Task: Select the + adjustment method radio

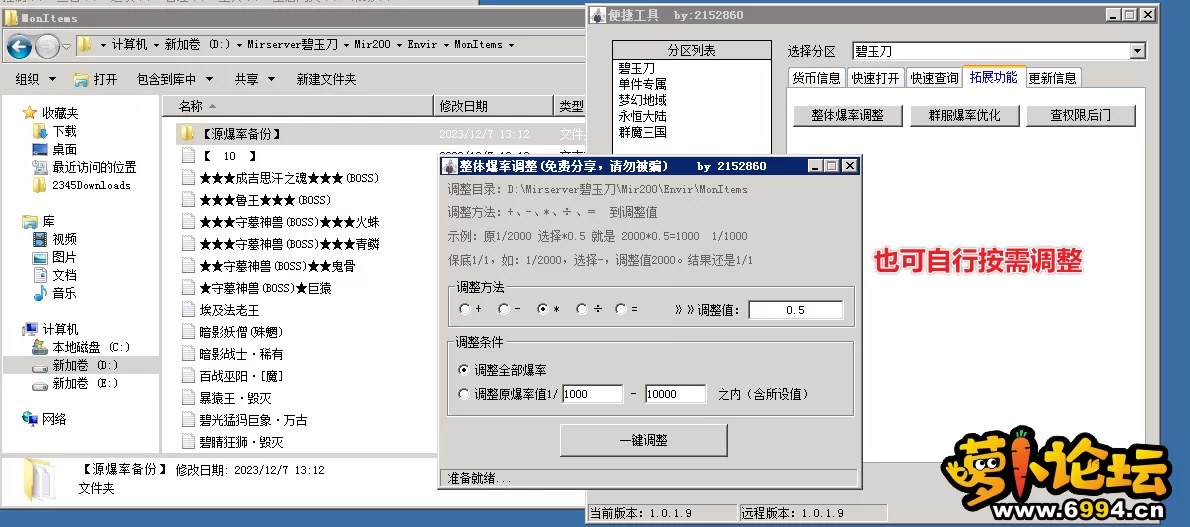Action: [465, 309]
